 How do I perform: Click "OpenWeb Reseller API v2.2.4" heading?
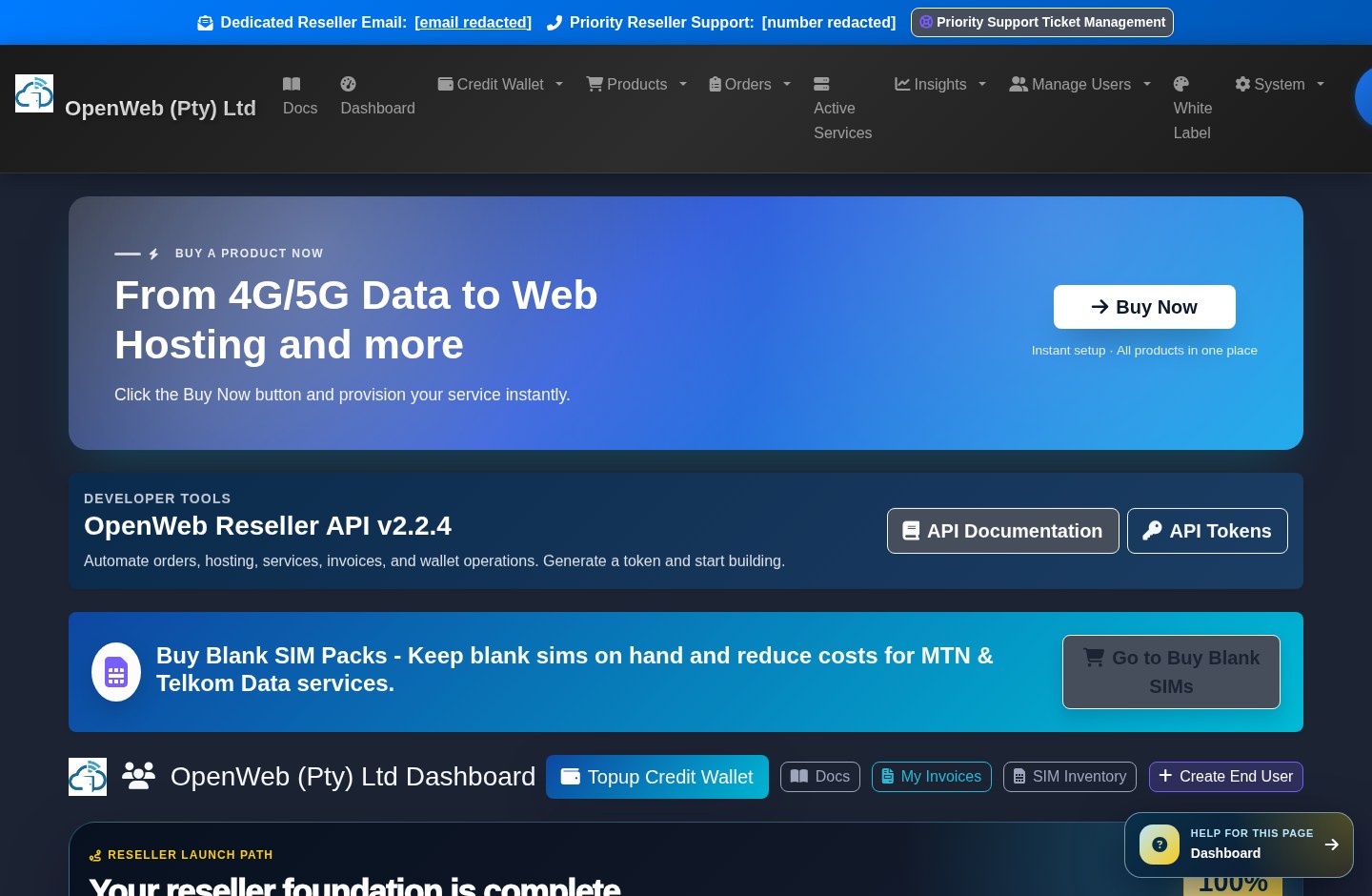pyautogui.click(x=268, y=526)
